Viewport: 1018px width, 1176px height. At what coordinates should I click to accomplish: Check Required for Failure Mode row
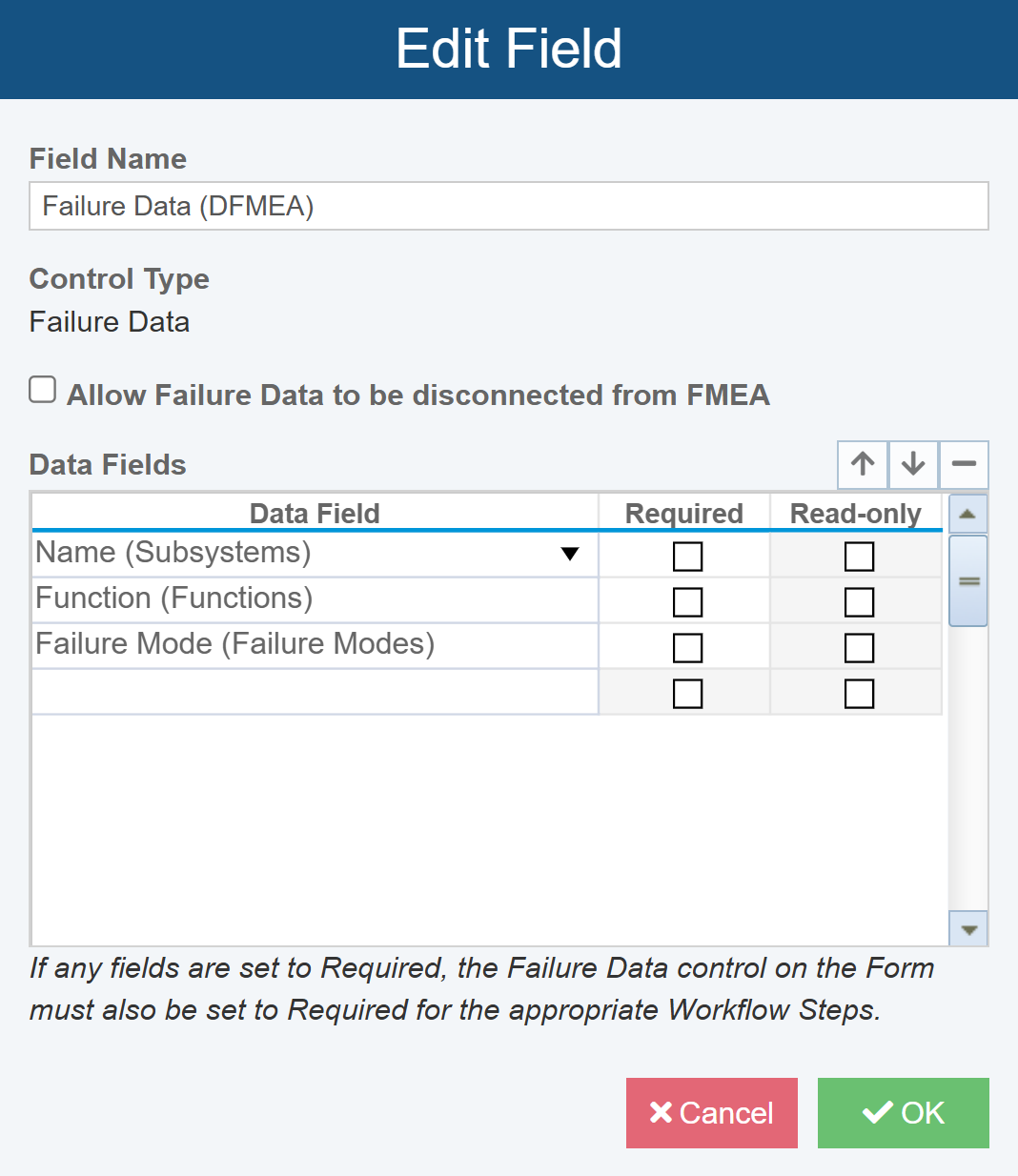point(687,648)
